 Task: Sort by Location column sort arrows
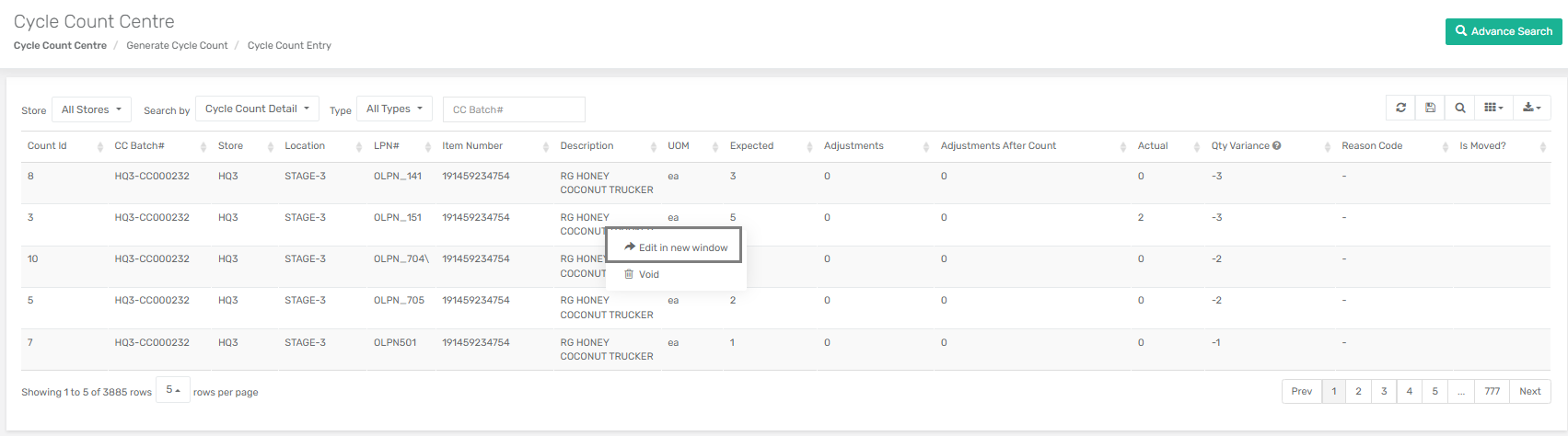[359, 147]
